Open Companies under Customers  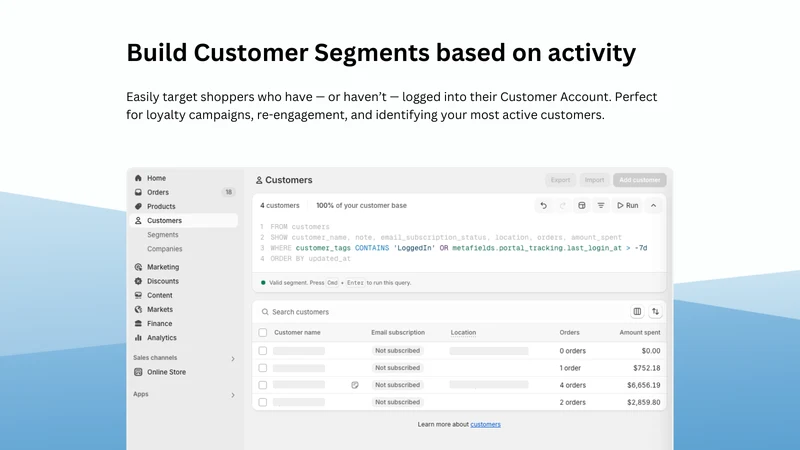(x=164, y=249)
